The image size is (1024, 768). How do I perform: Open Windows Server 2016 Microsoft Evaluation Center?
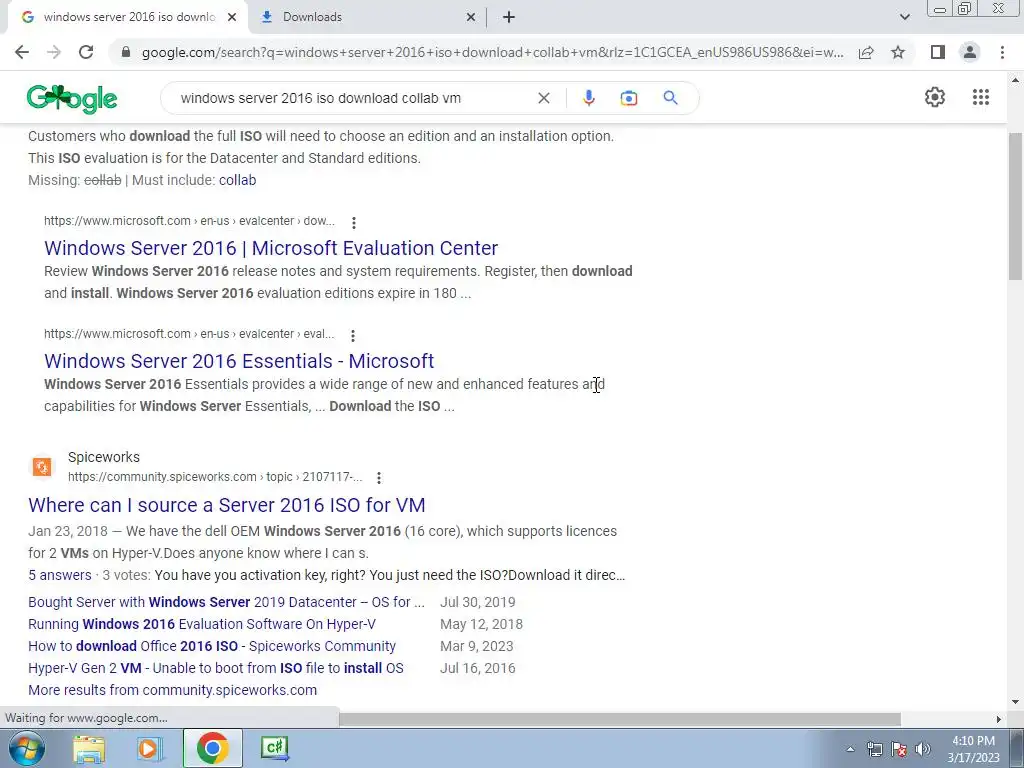click(x=271, y=248)
